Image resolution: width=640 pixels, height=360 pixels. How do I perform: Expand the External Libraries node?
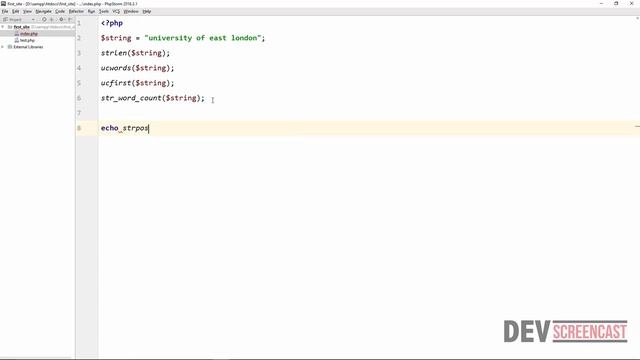click(x=3, y=47)
